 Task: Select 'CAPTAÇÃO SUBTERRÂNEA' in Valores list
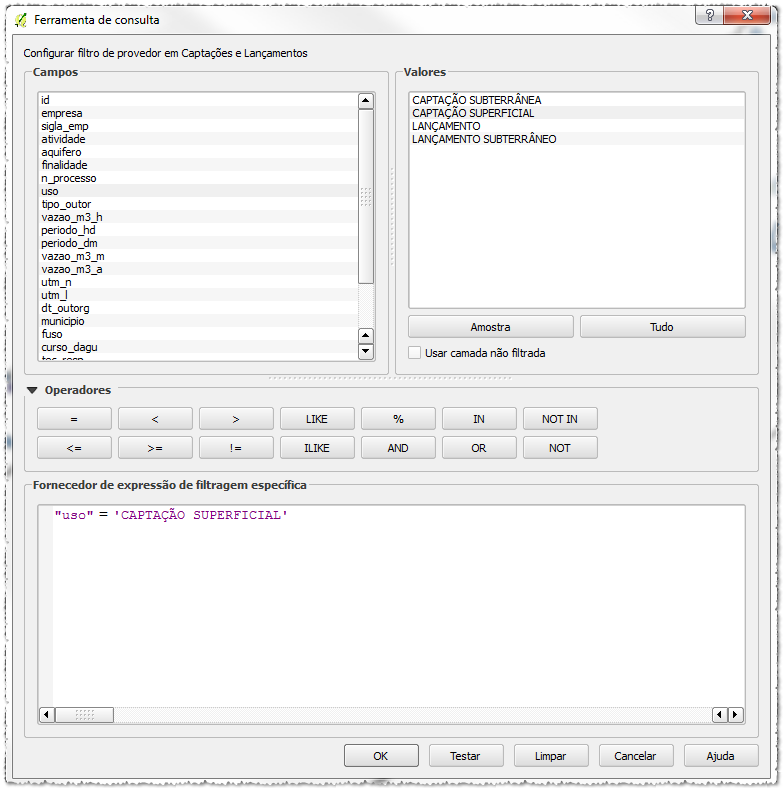(x=477, y=100)
